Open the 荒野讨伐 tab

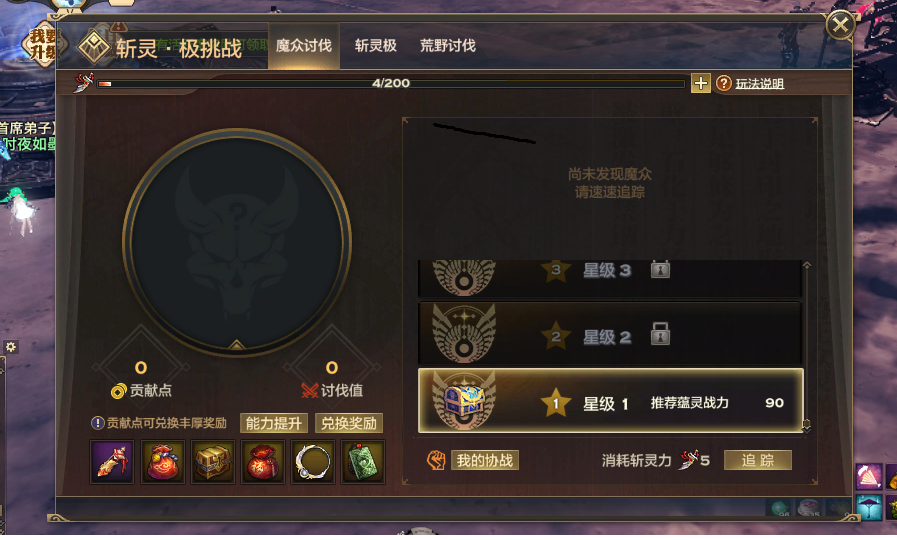point(448,46)
